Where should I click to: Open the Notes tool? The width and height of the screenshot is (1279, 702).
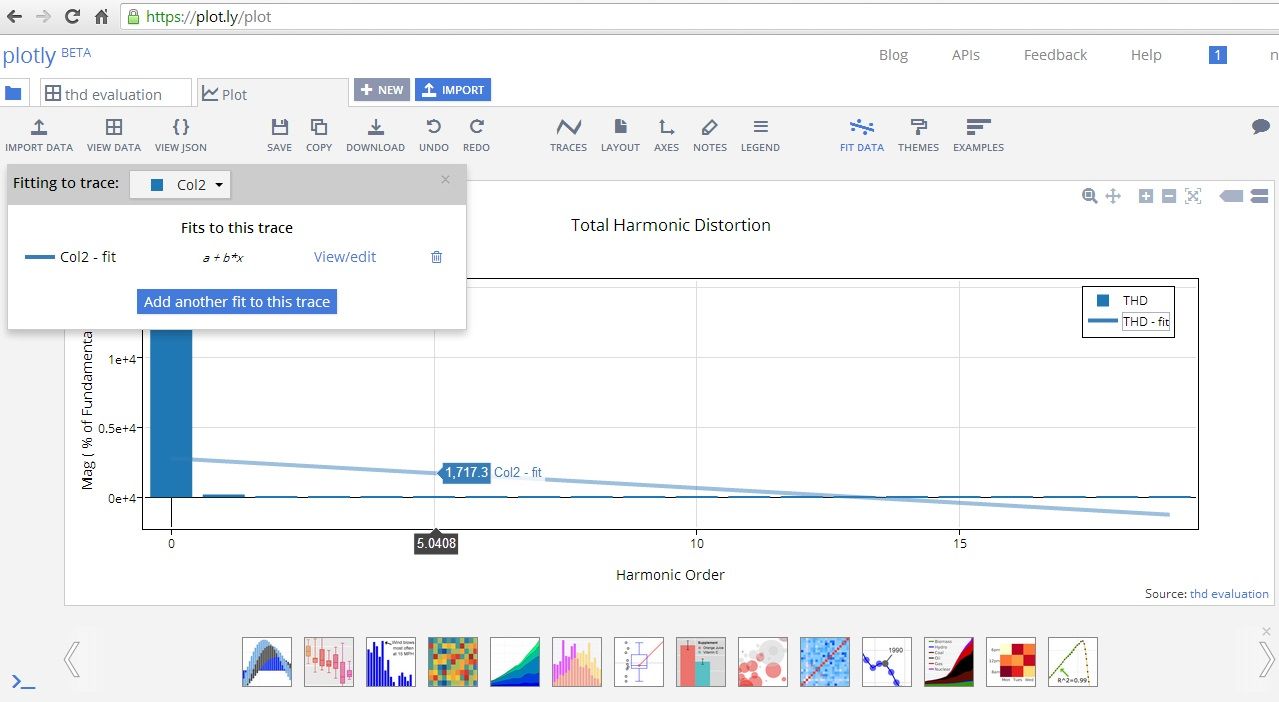click(x=709, y=133)
